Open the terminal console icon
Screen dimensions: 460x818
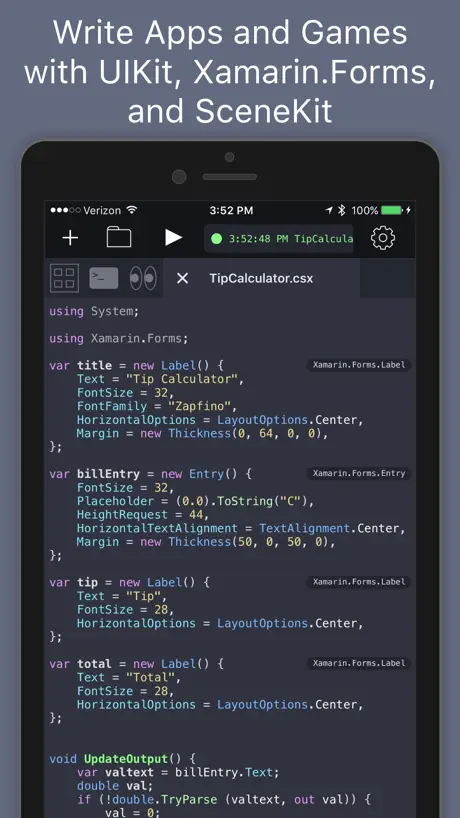104,278
